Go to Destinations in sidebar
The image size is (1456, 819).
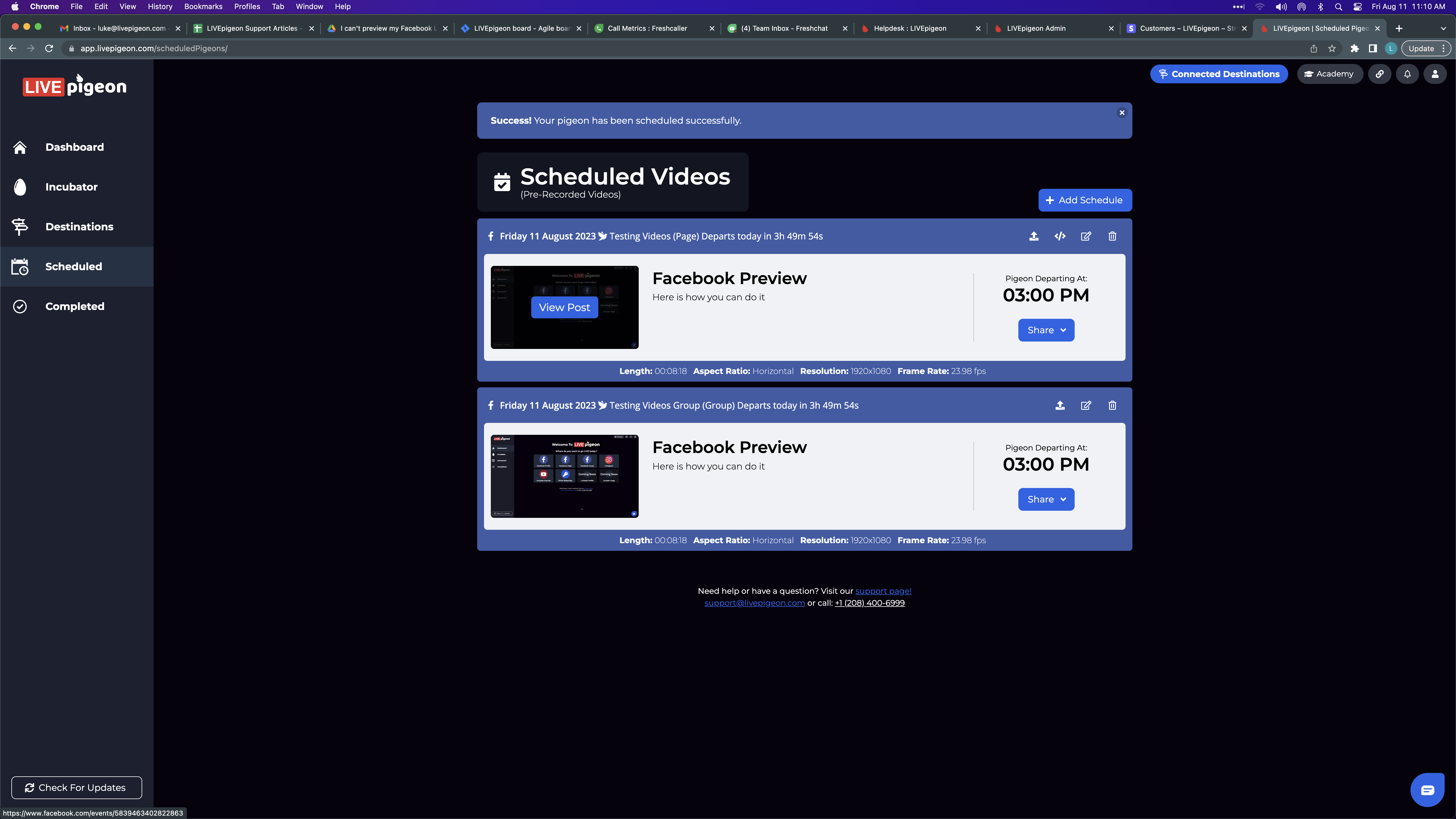79,227
